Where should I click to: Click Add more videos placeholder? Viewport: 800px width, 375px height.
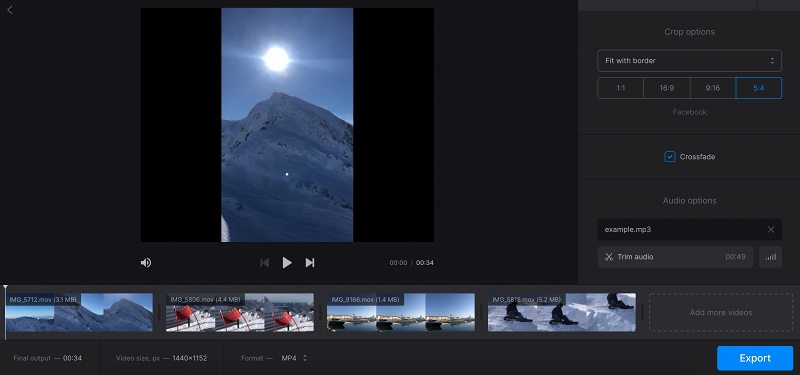tap(721, 312)
